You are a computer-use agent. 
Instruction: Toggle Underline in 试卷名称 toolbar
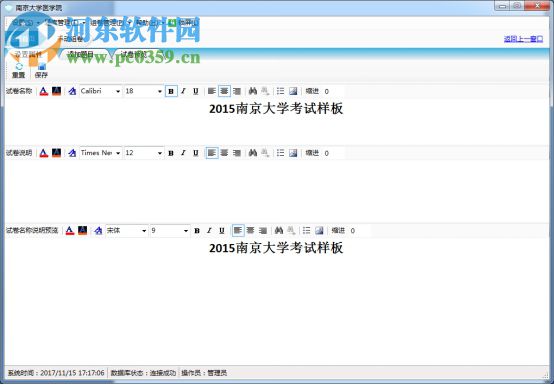click(196, 91)
